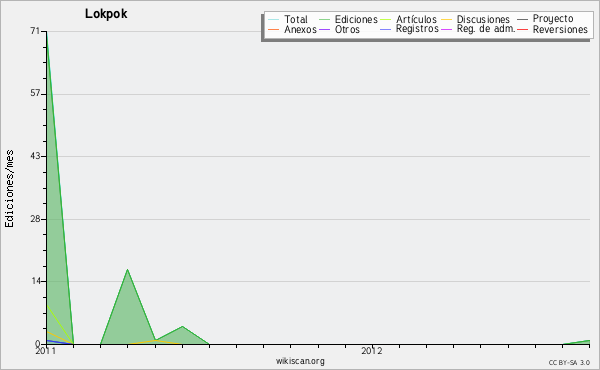The image size is (600, 370).
Task: Click the Artículos legend entry
Action: (x=408, y=19)
